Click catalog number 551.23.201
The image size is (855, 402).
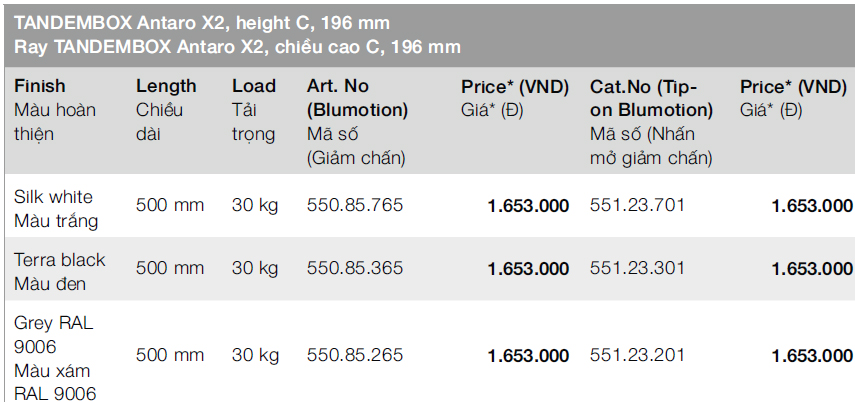coord(637,356)
